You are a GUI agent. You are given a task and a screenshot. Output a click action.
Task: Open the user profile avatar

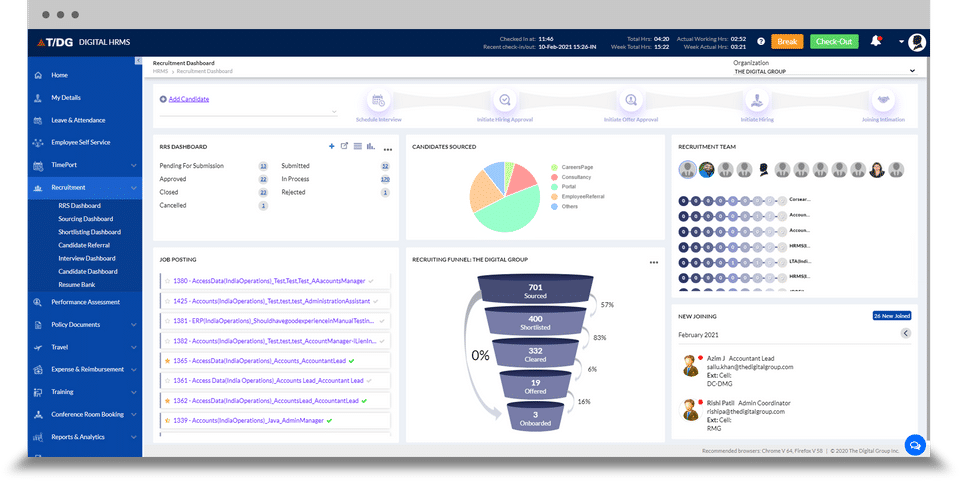click(x=917, y=42)
